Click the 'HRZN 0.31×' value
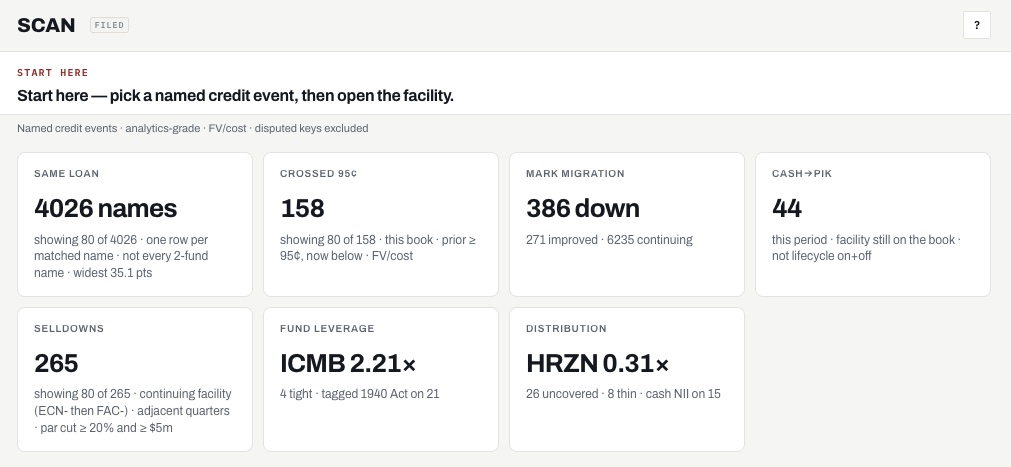The width and height of the screenshot is (1011, 467). coord(598,363)
